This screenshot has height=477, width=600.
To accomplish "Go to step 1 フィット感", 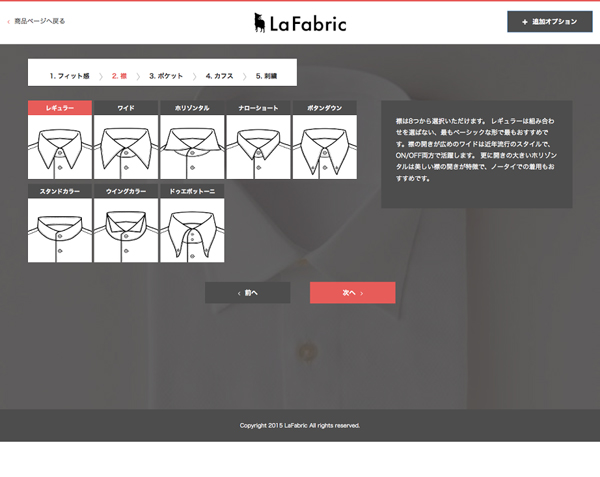I will 70,76.
